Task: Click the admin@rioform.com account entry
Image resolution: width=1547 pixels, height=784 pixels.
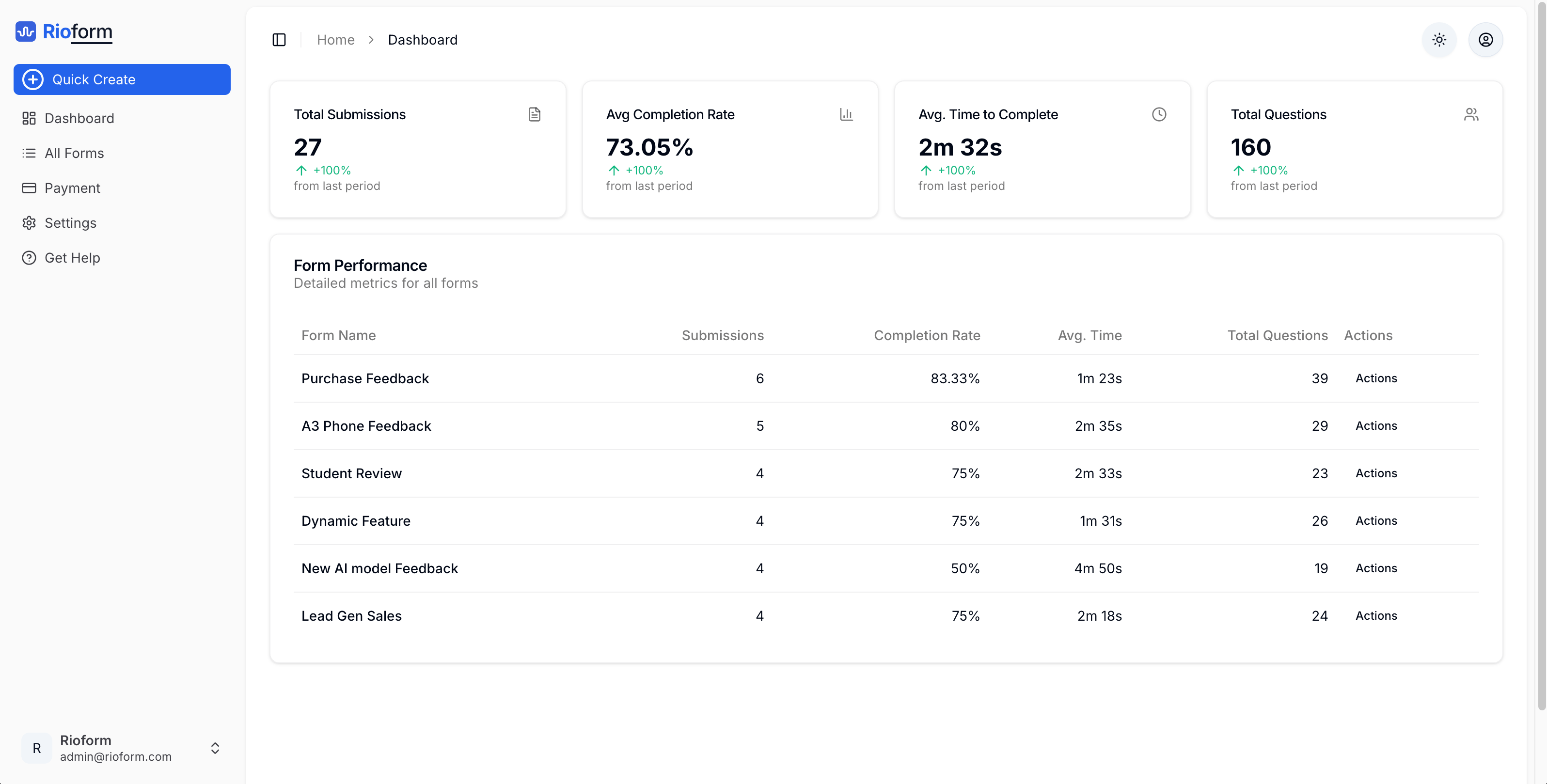Action: click(x=116, y=756)
